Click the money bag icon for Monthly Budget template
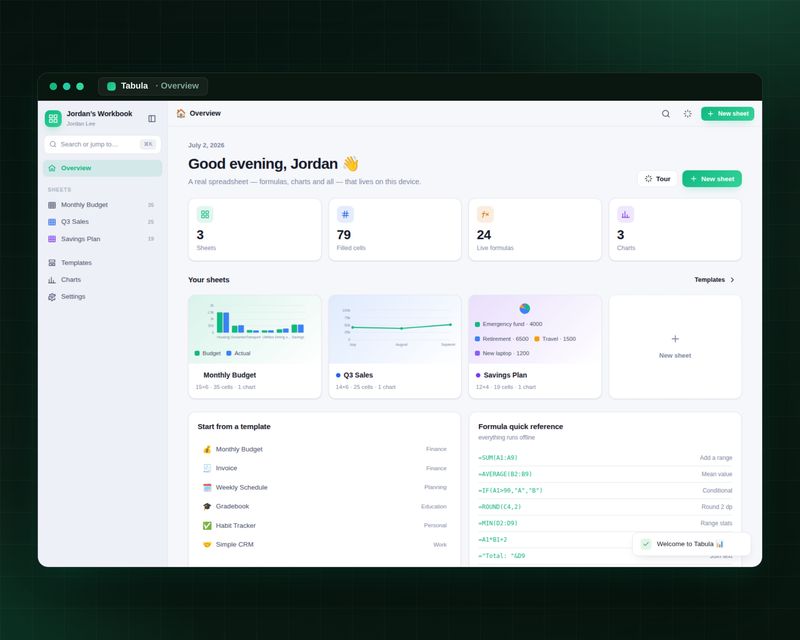 [207, 449]
